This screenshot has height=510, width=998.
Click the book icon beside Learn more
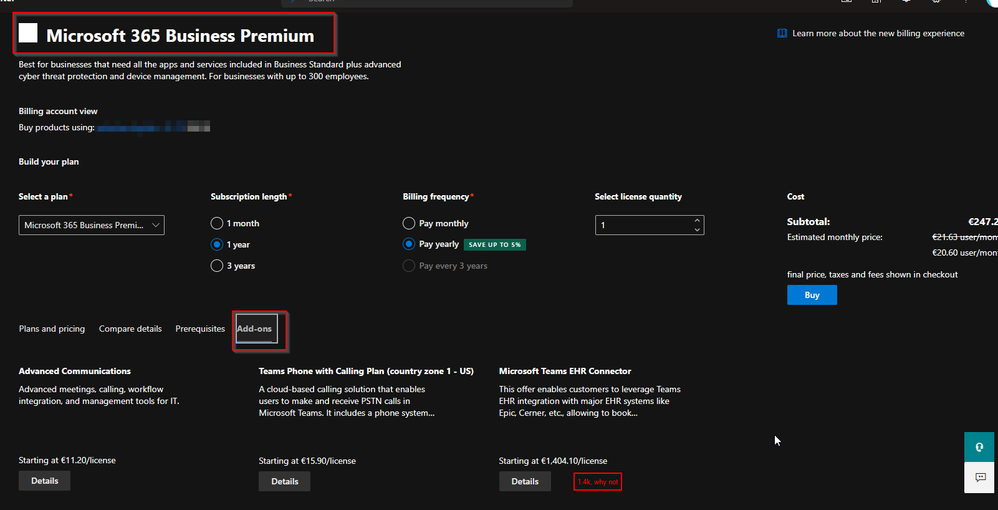pyautogui.click(x=782, y=33)
